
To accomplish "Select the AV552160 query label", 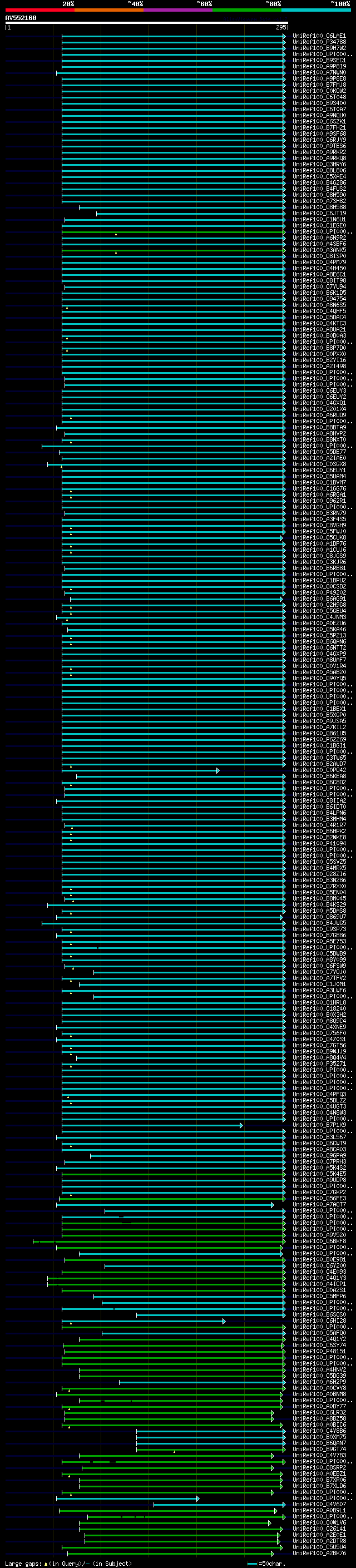I will click(x=21, y=18).
